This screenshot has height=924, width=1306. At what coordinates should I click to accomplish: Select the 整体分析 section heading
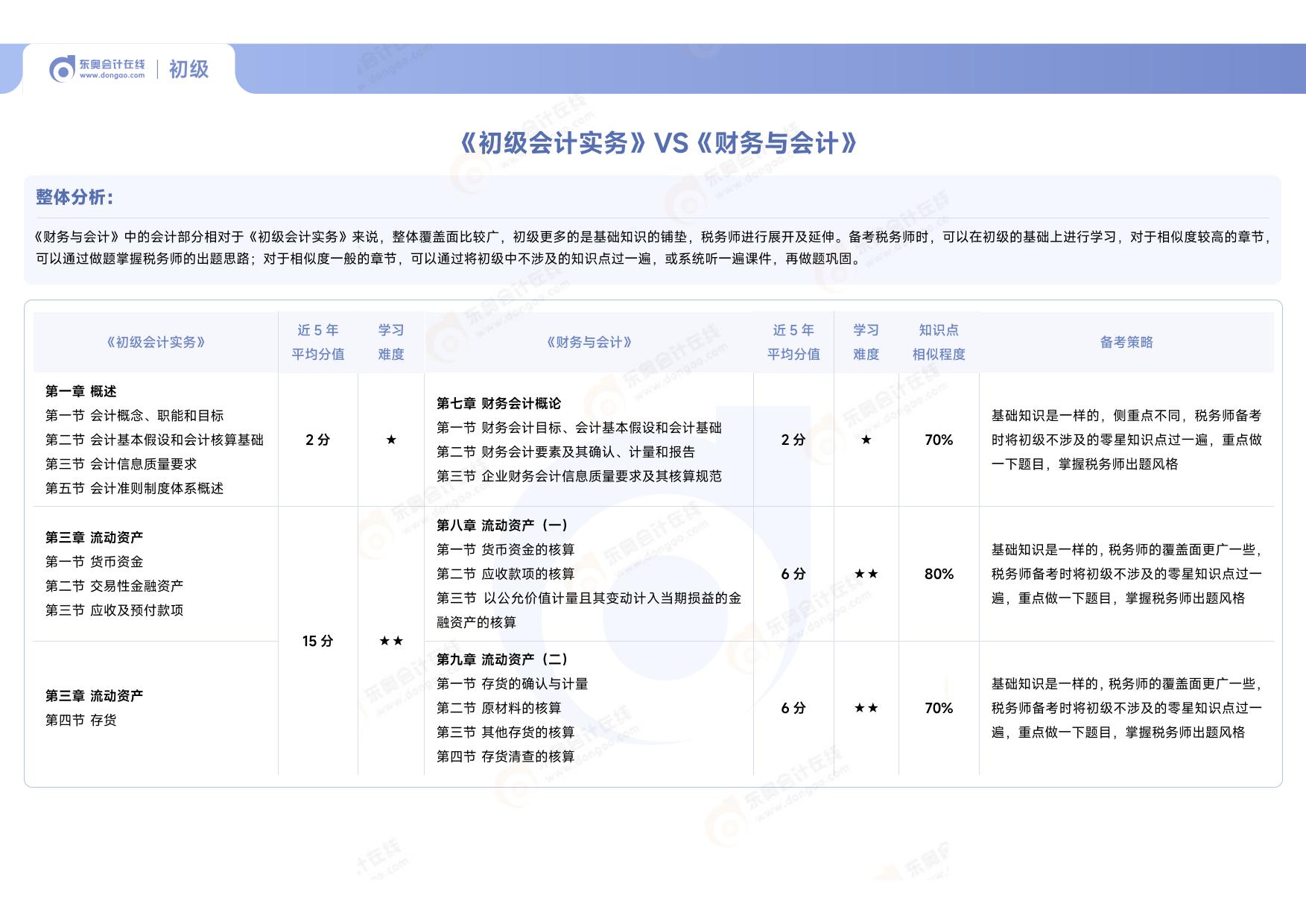pyautogui.click(x=75, y=197)
